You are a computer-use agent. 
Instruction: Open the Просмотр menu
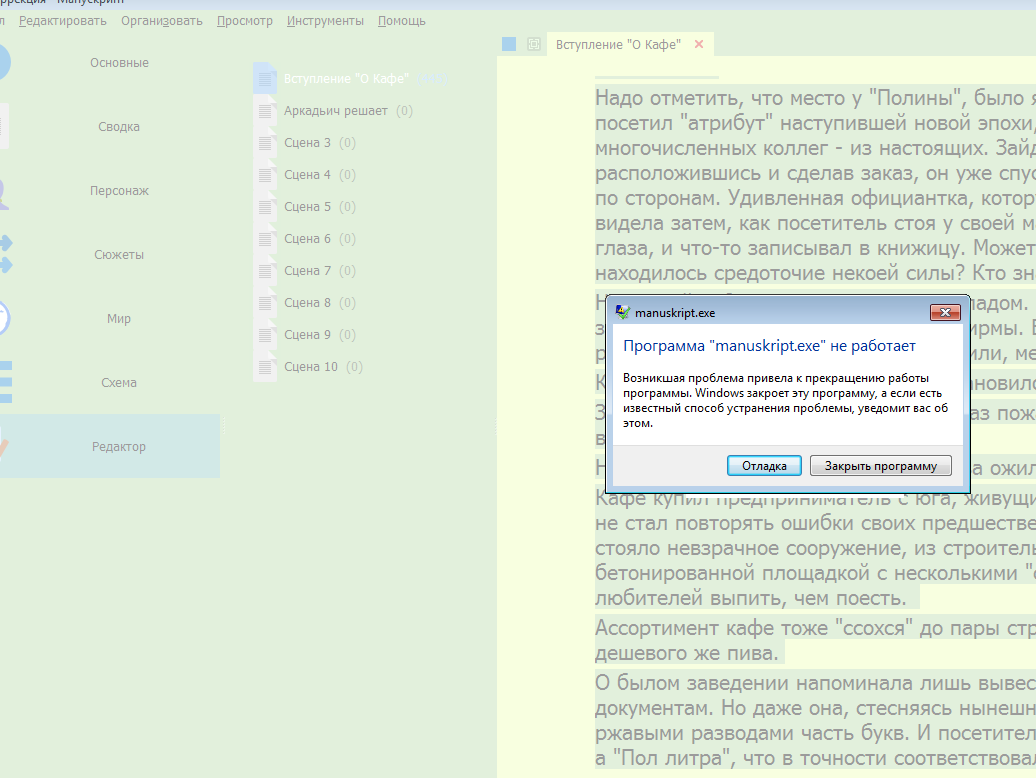pos(244,21)
